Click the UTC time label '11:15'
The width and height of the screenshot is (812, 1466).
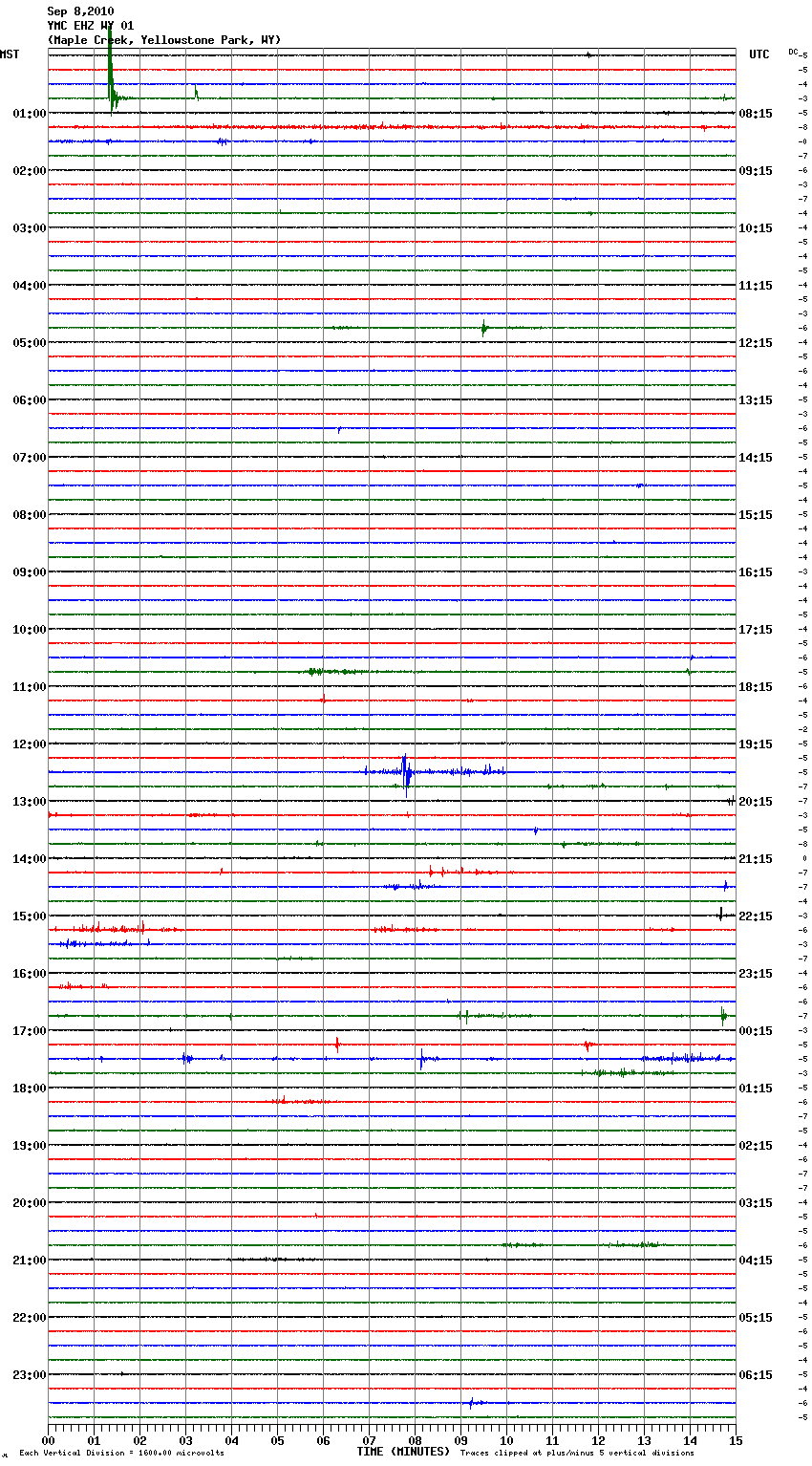[756, 286]
